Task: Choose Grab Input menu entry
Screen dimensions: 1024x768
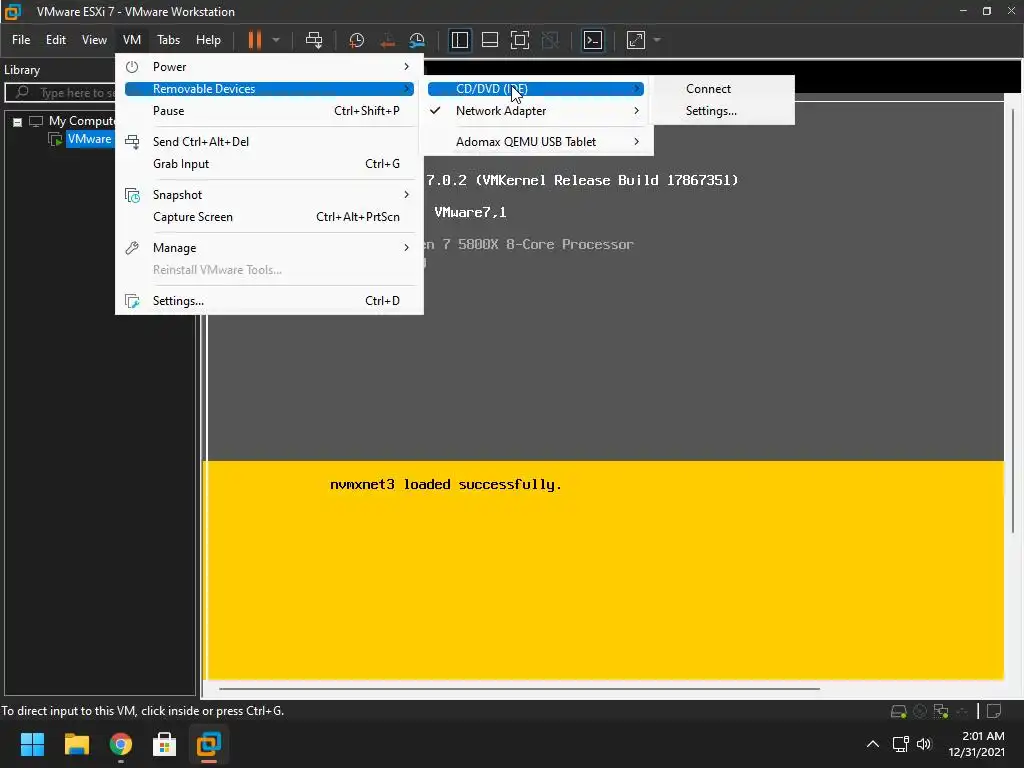Action: click(269, 164)
